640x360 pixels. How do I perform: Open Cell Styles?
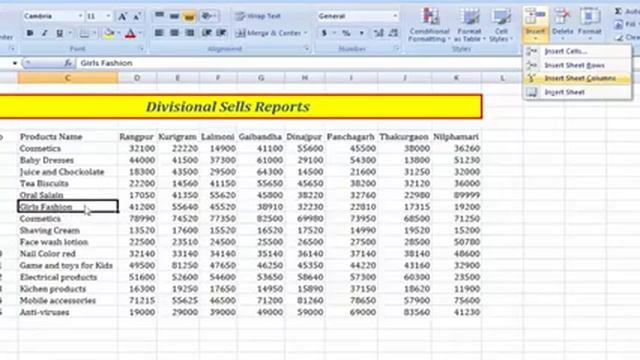click(501, 25)
